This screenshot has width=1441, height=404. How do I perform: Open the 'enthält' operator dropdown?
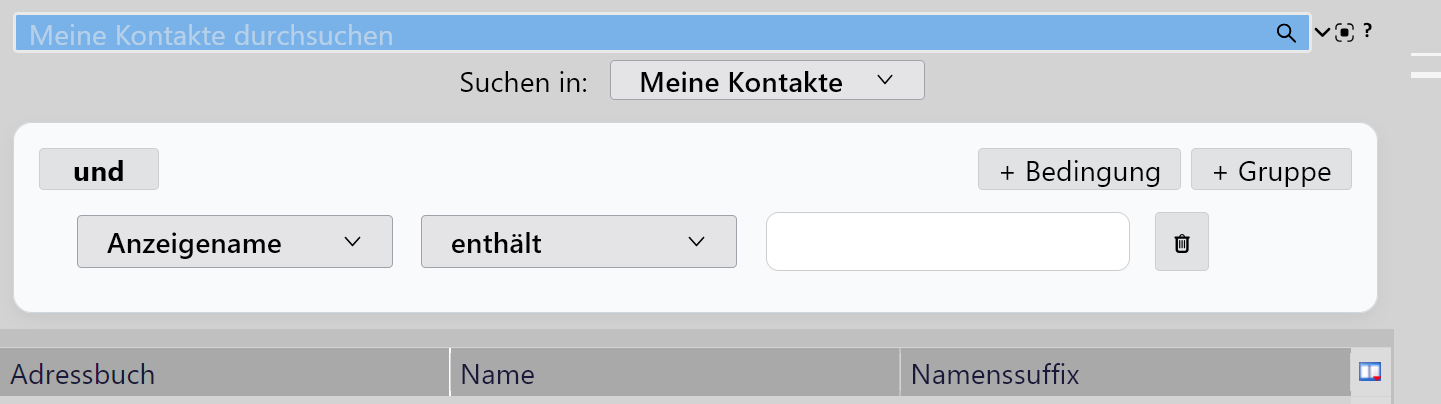pos(578,242)
